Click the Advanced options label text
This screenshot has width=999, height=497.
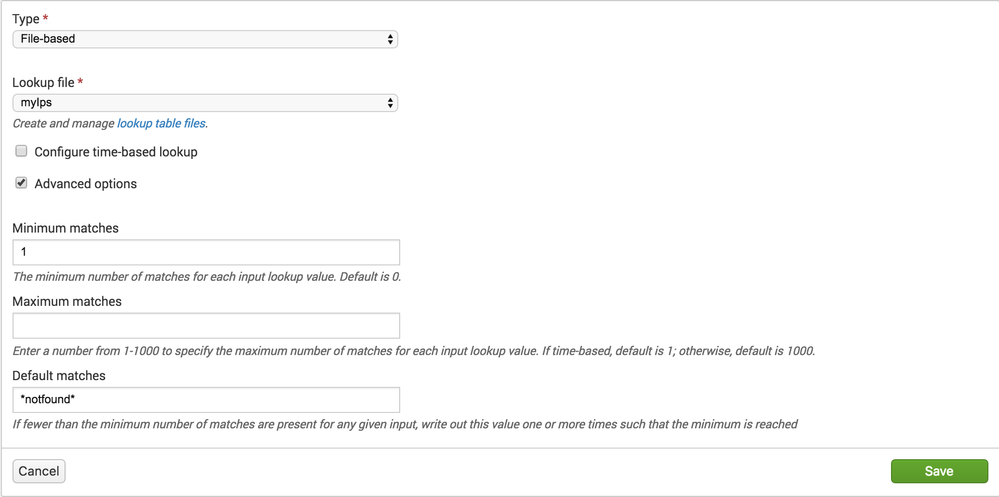(85, 184)
